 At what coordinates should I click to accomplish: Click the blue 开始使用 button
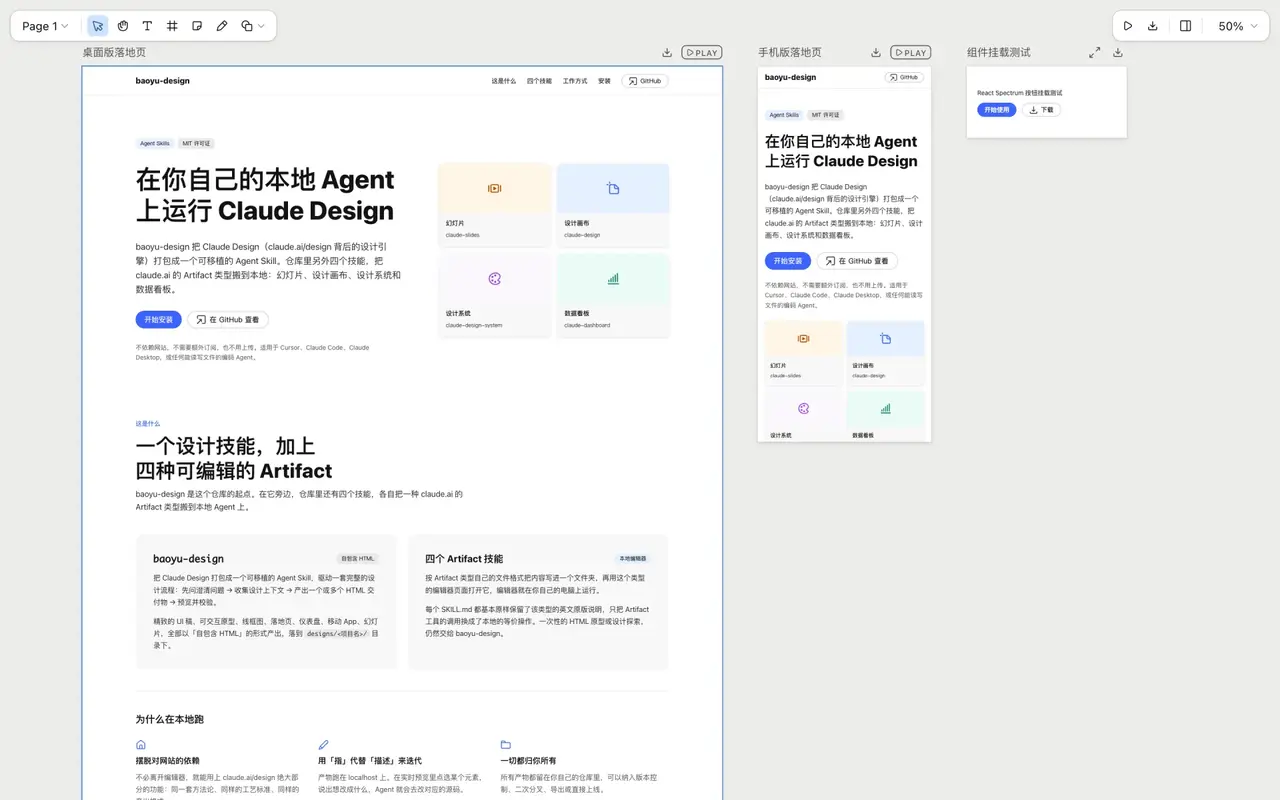pyautogui.click(x=997, y=110)
